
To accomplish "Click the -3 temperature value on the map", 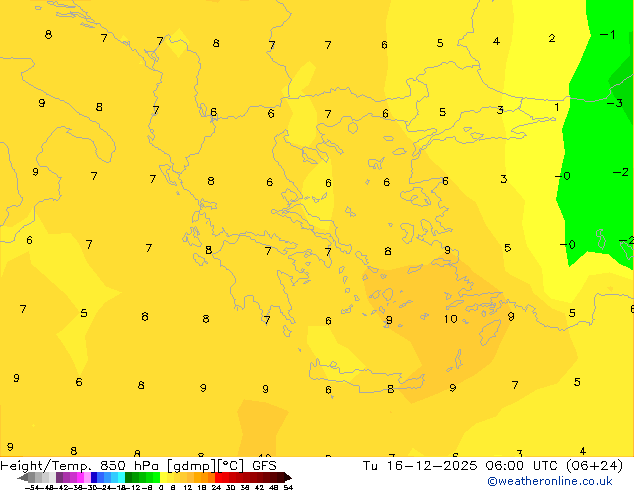I will click(x=615, y=103).
